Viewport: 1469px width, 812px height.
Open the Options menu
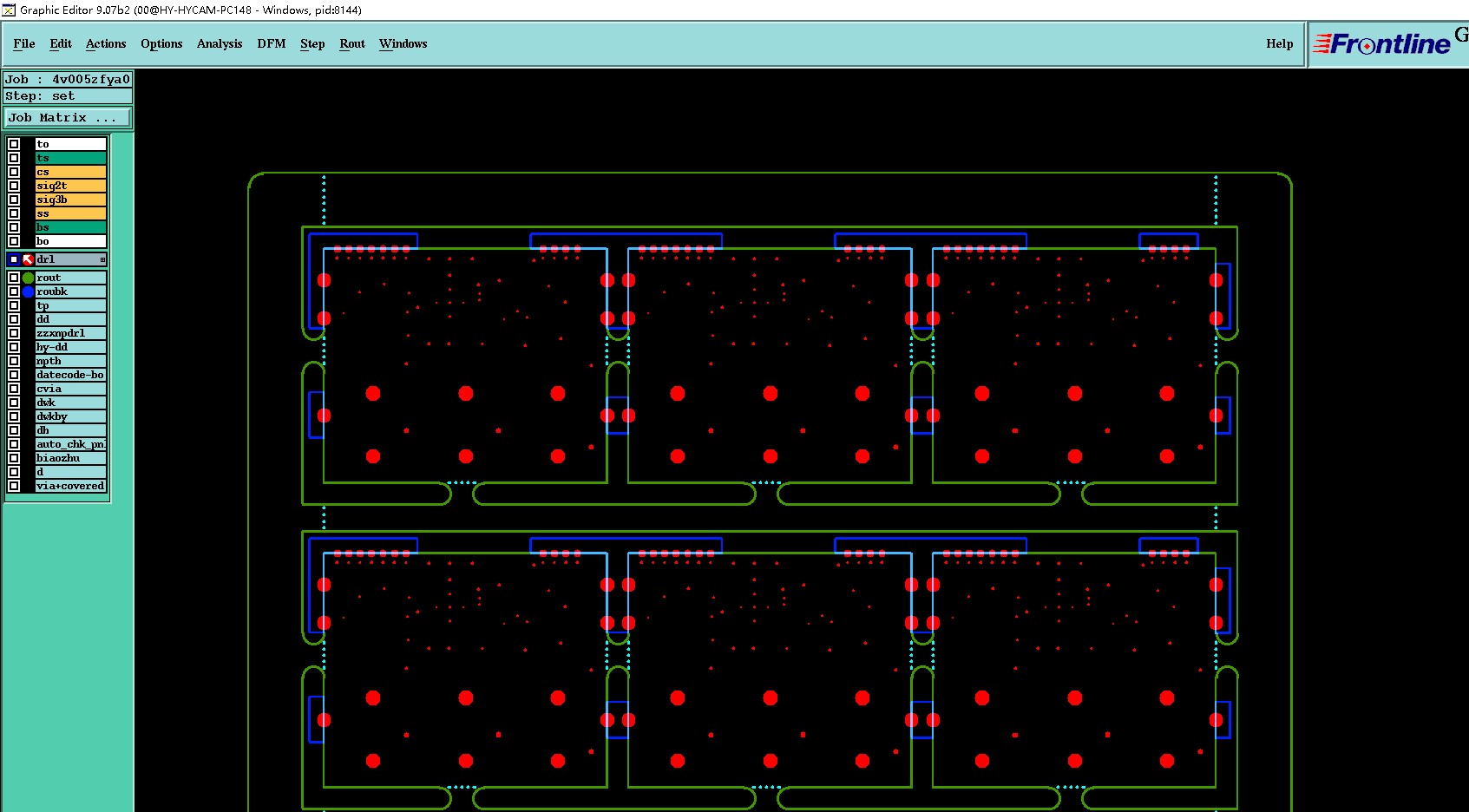coord(161,43)
